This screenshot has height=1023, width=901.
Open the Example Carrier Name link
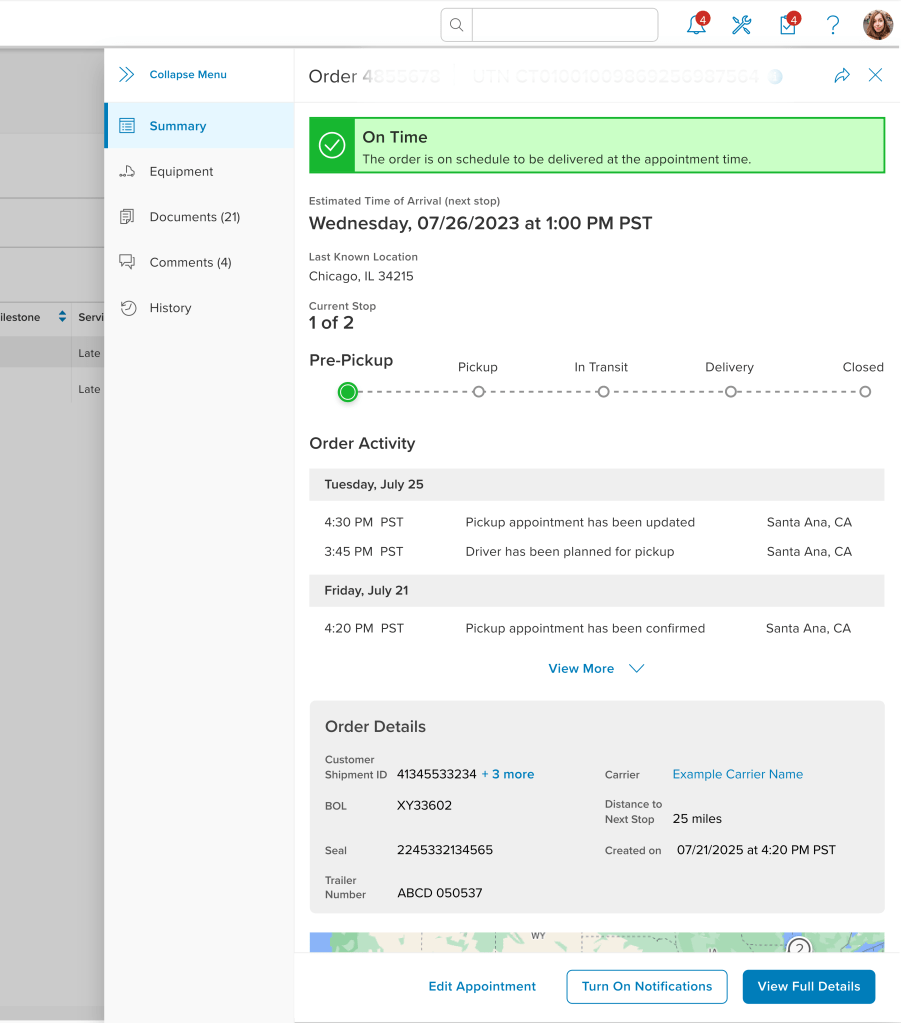point(737,774)
